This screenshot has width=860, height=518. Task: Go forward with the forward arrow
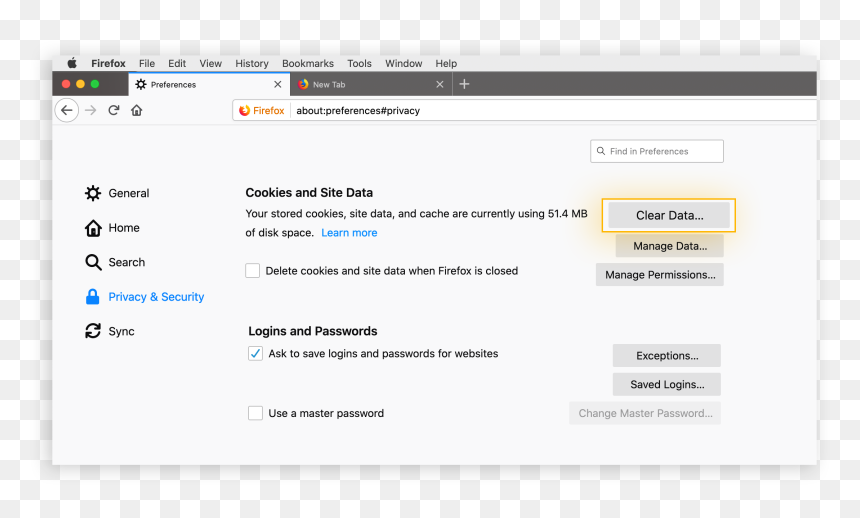(90, 110)
